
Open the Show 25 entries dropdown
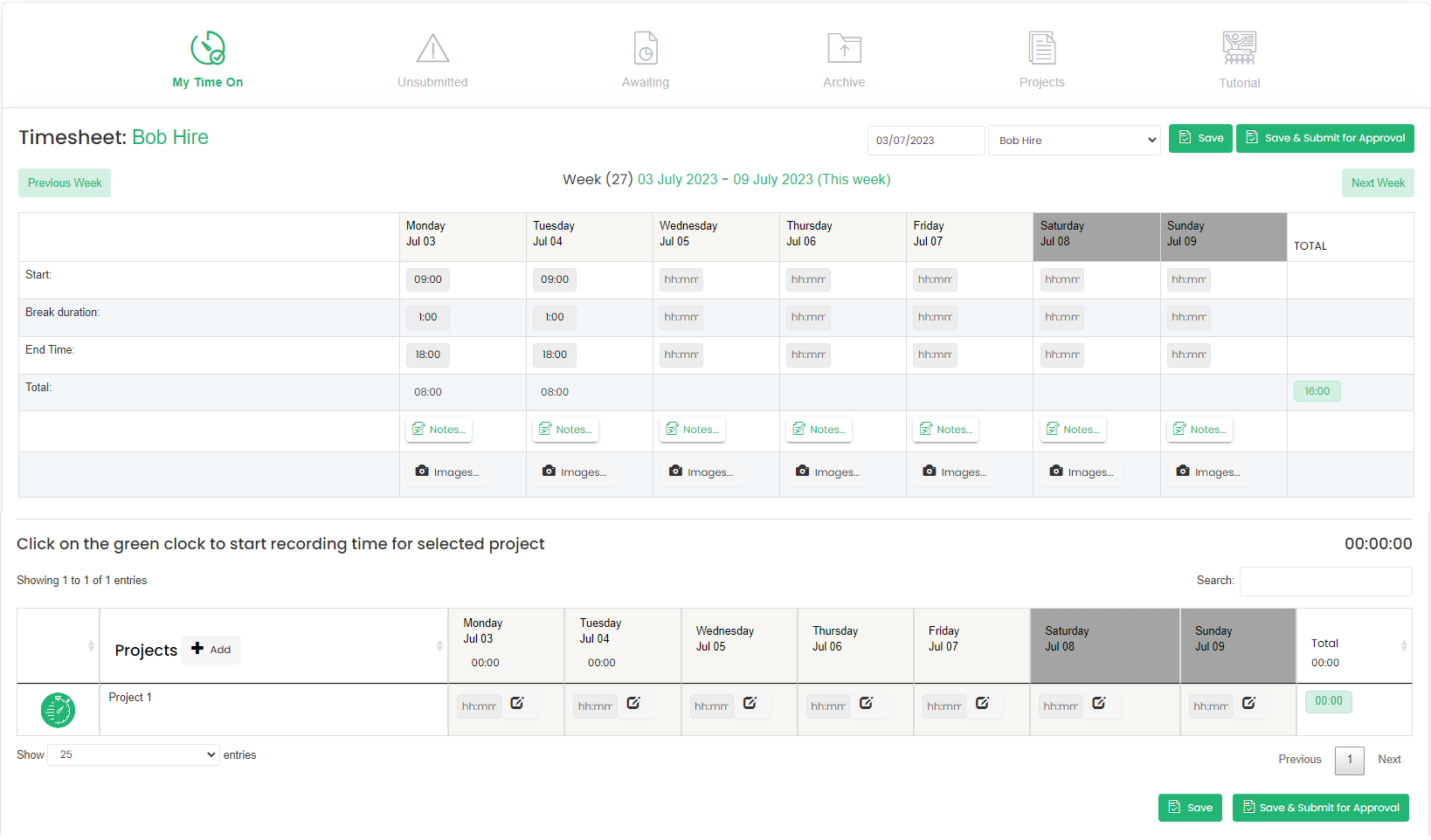click(133, 755)
